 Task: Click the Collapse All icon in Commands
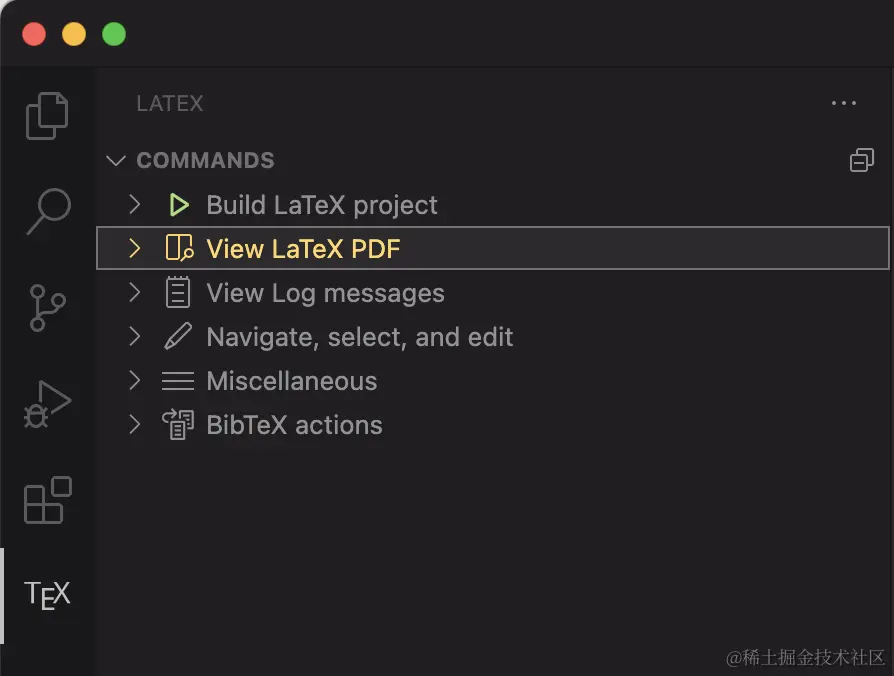pyautogui.click(x=861, y=160)
